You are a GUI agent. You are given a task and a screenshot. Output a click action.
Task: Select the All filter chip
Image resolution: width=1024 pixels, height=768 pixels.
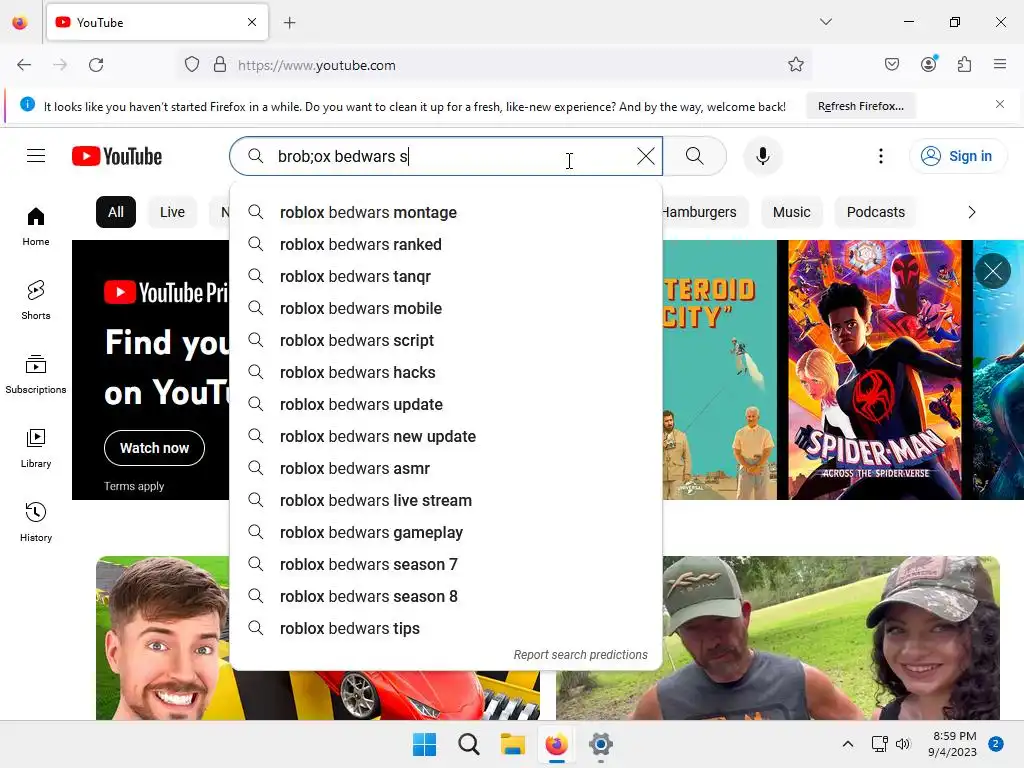(x=116, y=212)
